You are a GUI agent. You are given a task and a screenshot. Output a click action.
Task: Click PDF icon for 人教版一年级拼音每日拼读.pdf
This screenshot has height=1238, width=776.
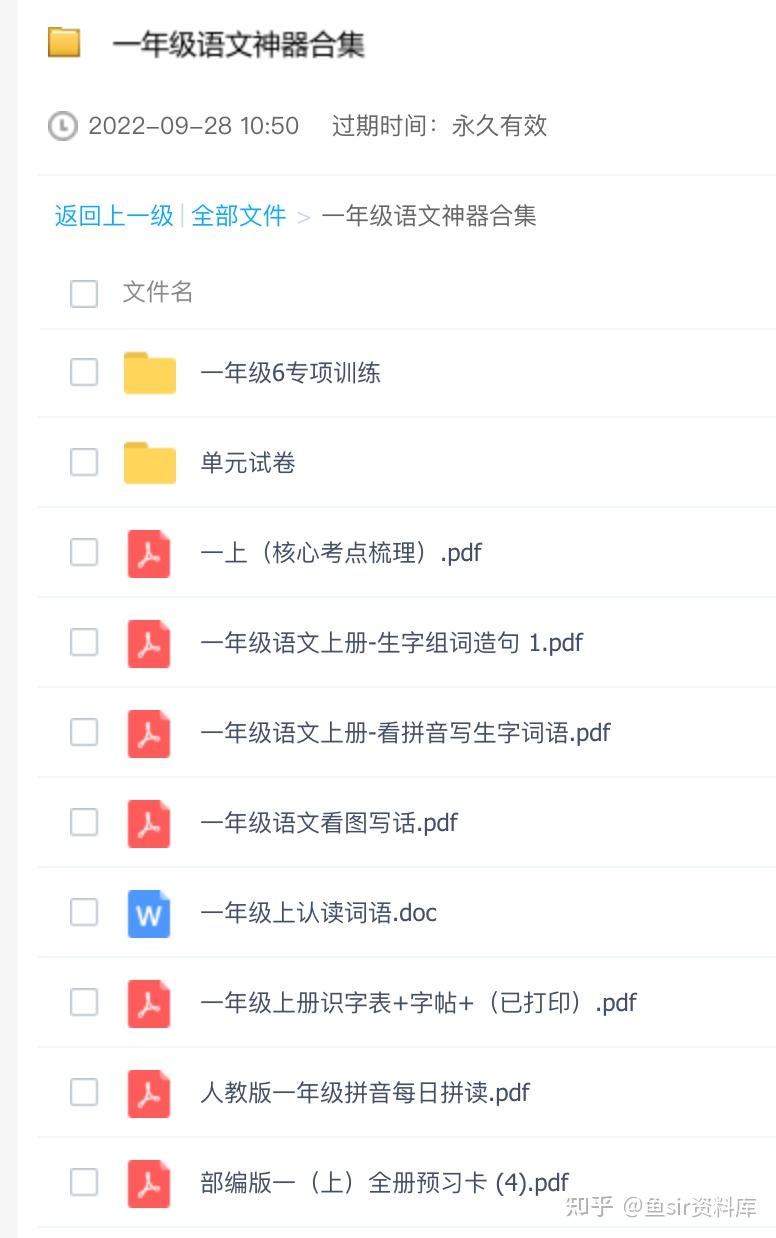click(x=149, y=1093)
